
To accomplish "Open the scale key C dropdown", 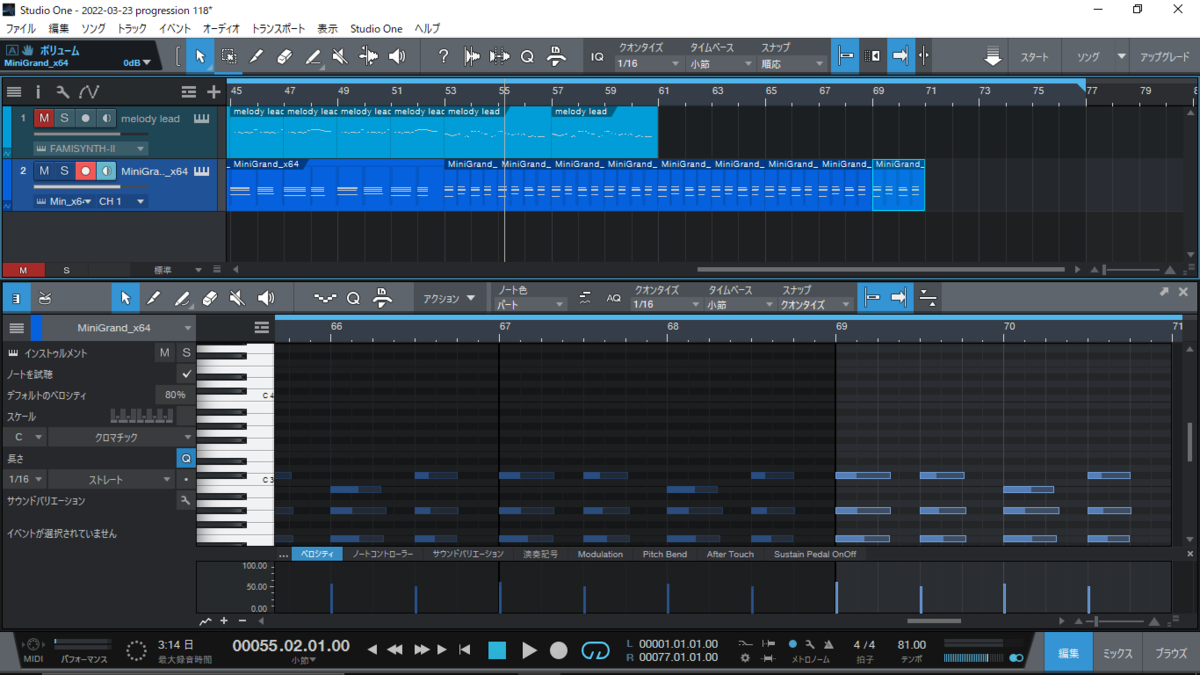I will [25, 437].
